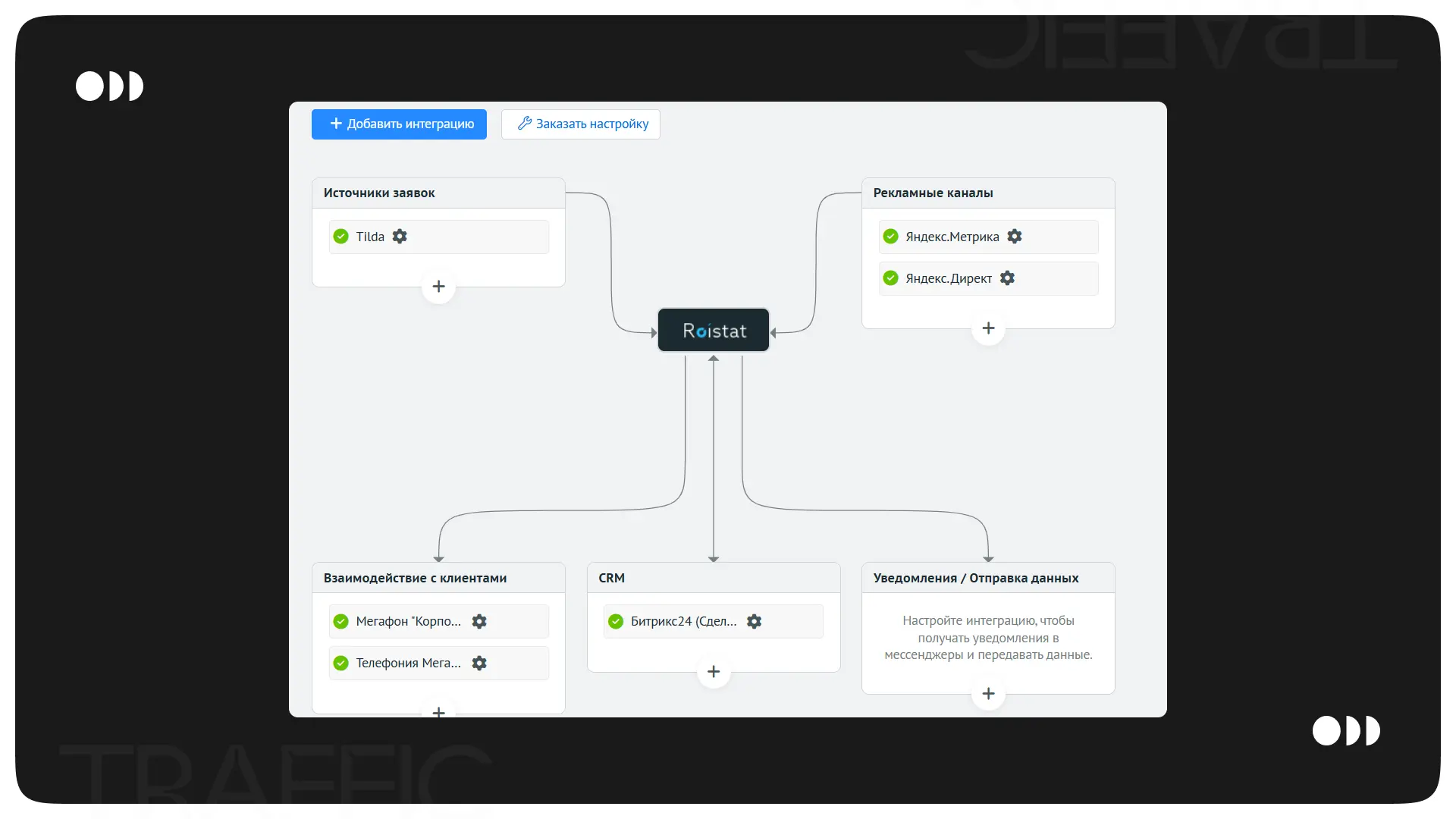This screenshot has width=1456, height=819.
Task: Add a CRM integration with plus button
Action: (x=714, y=672)
